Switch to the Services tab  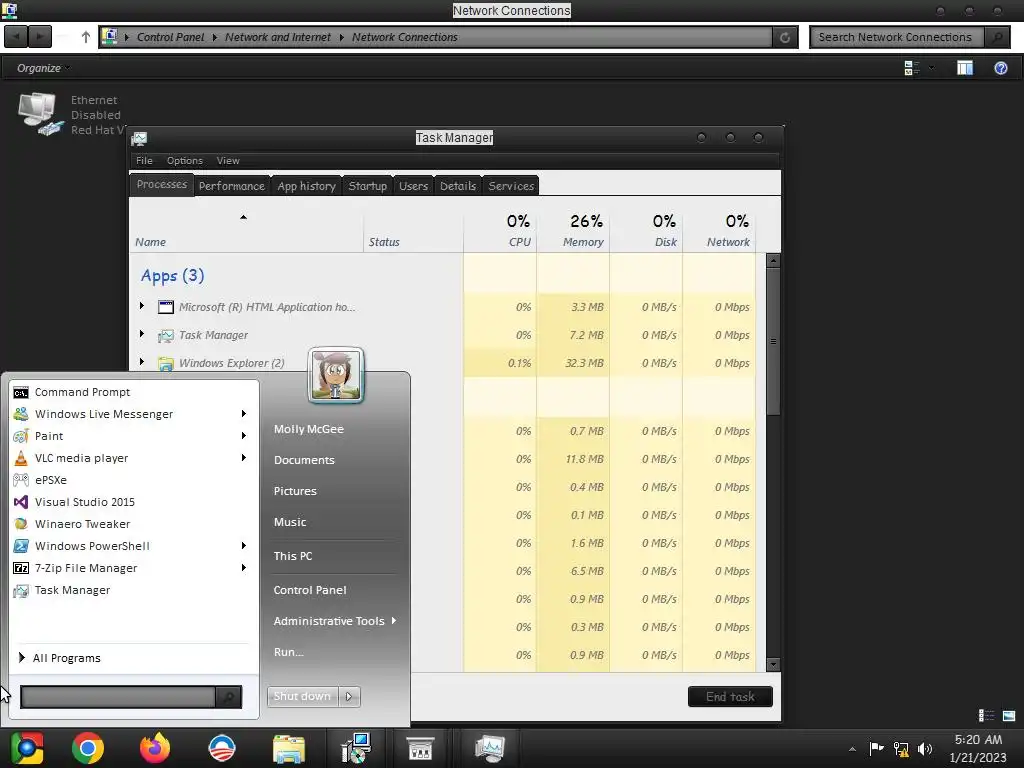click(x=511, y=186)
